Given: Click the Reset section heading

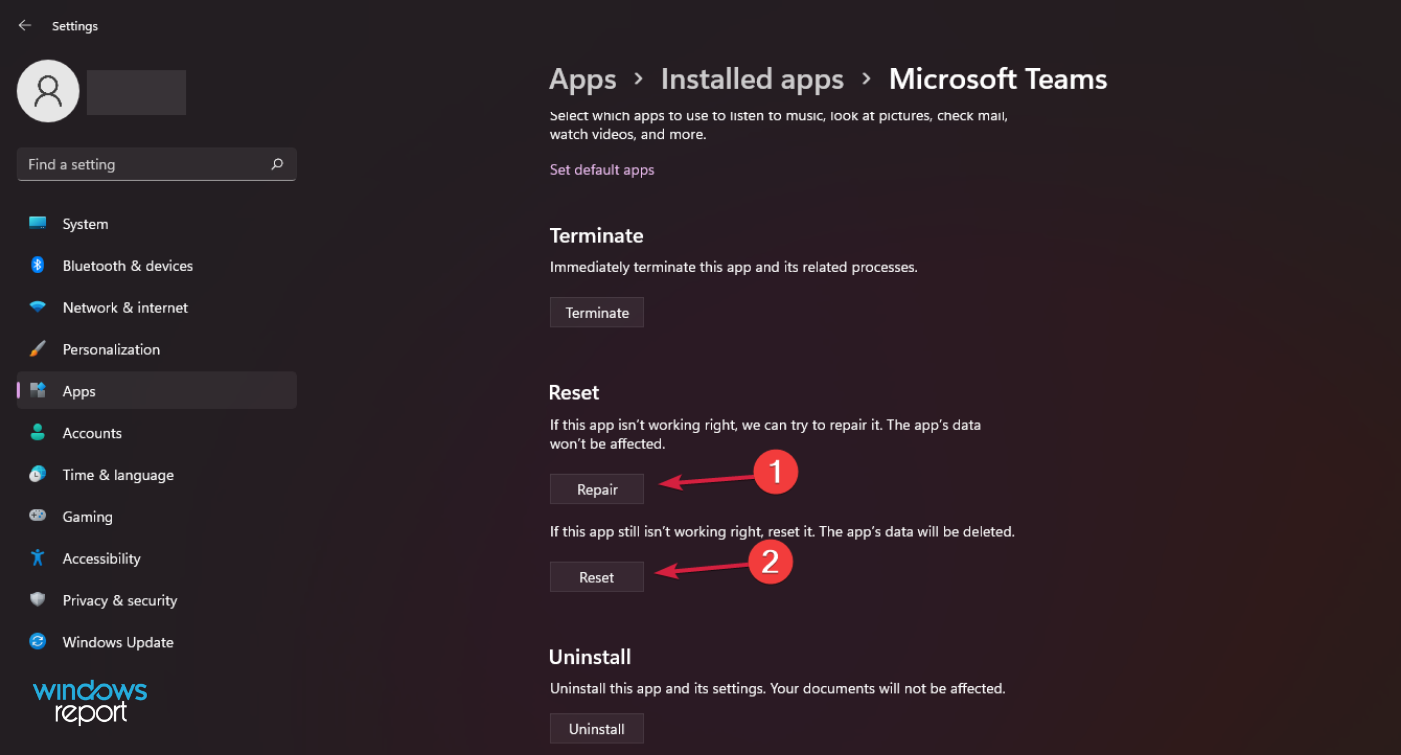Looking at the screenshot, I should 574,393.
